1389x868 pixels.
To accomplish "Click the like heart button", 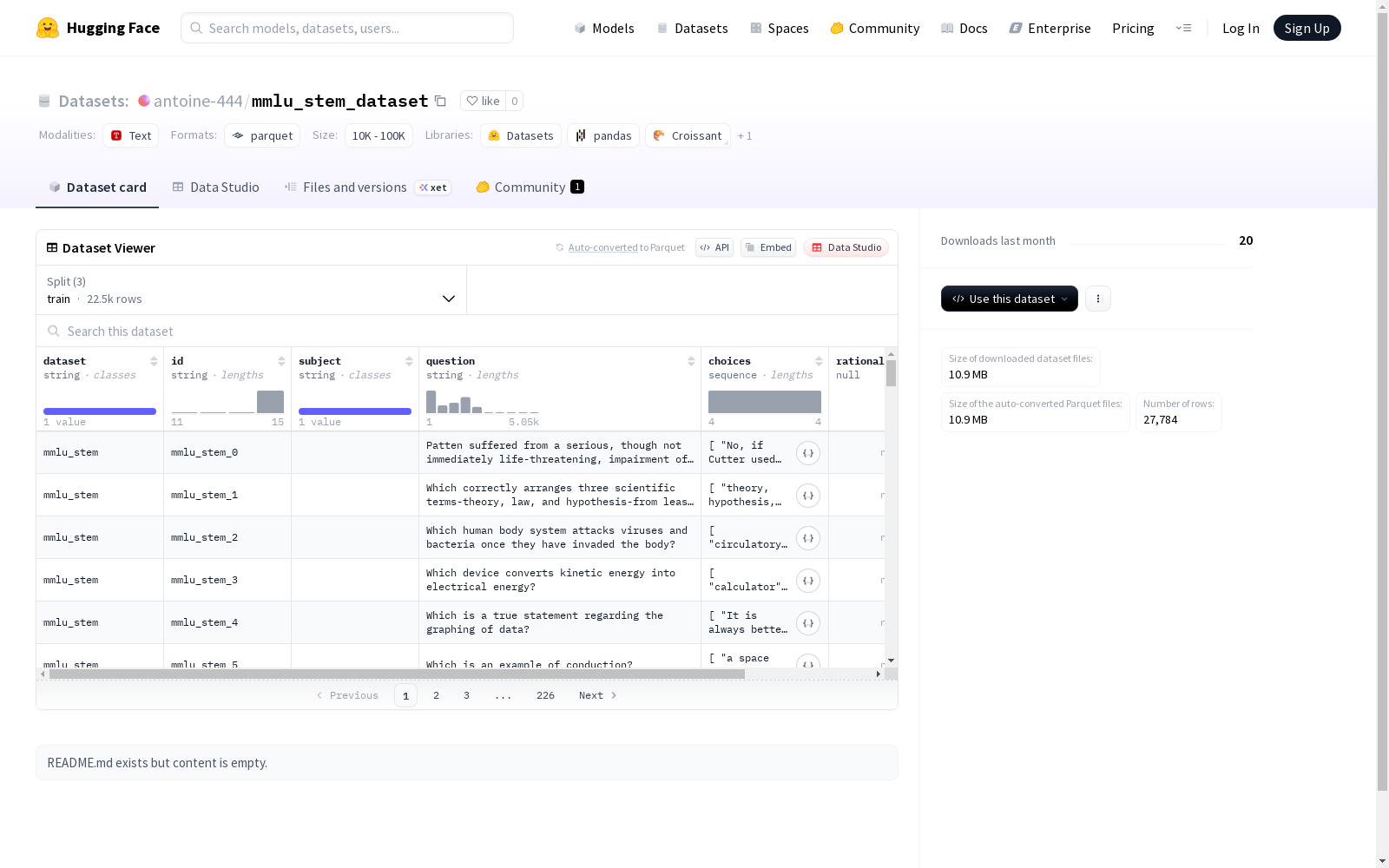I will tap(483, 101).
